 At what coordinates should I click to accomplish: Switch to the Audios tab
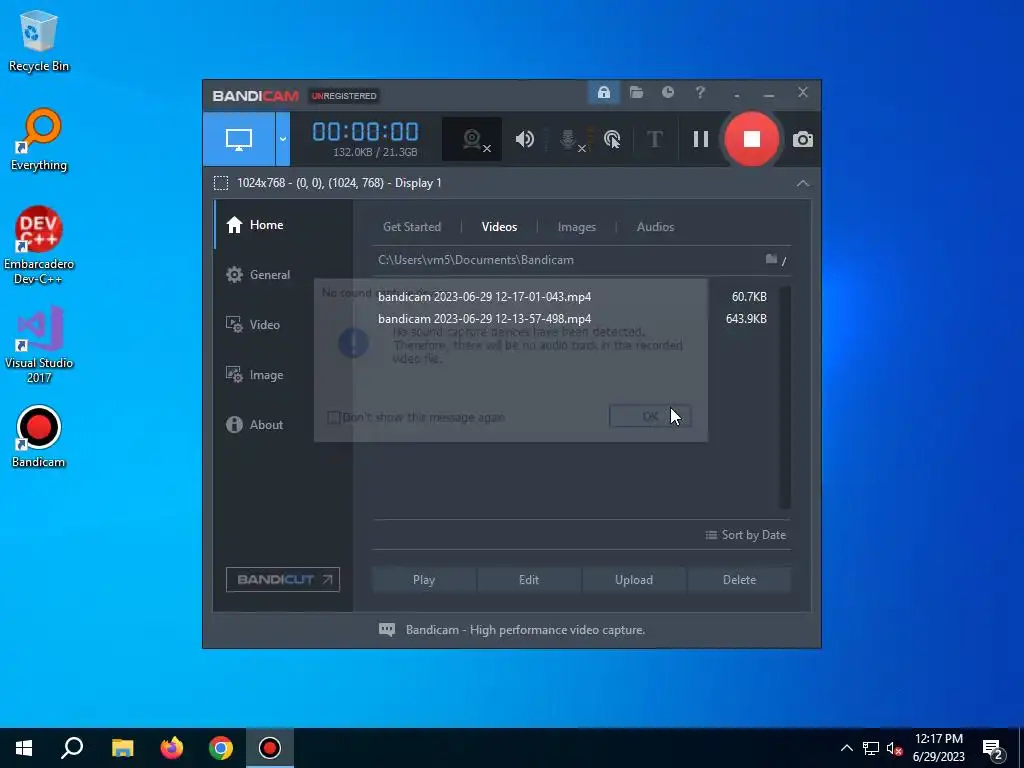(x=655, y=227)
